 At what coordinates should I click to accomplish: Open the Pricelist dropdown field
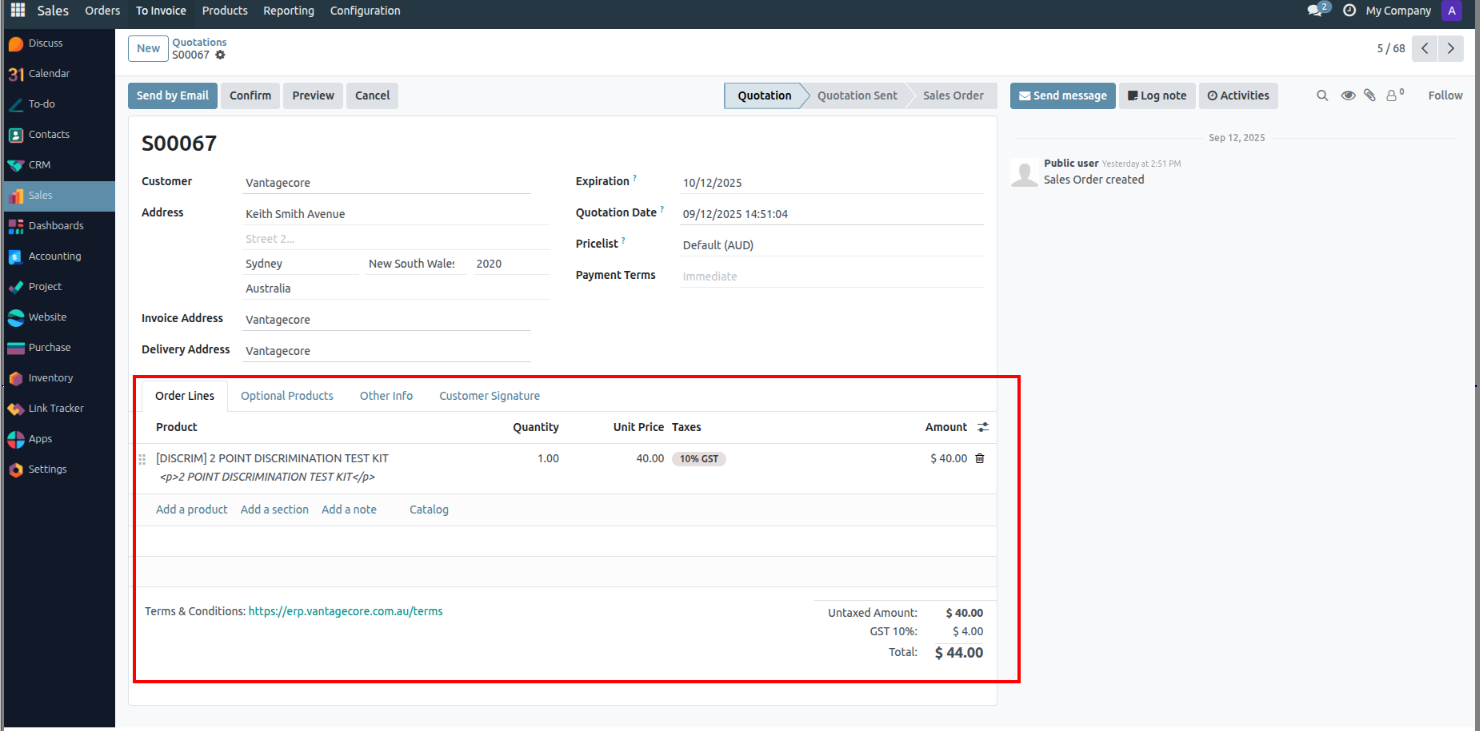(x=830, y=245)
